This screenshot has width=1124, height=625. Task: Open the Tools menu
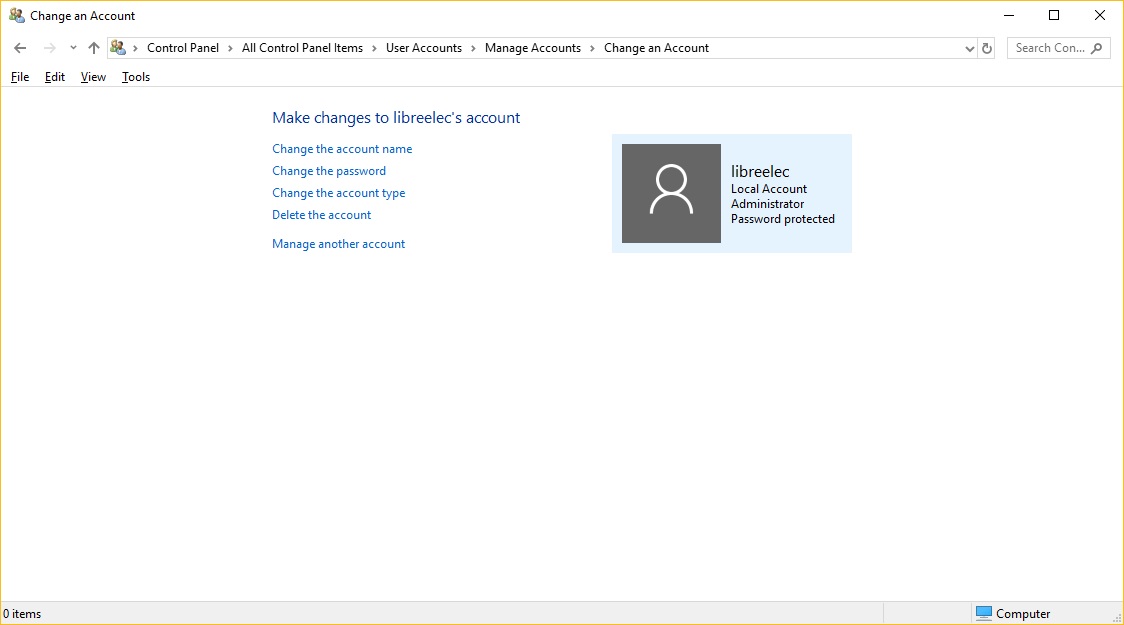136,77
